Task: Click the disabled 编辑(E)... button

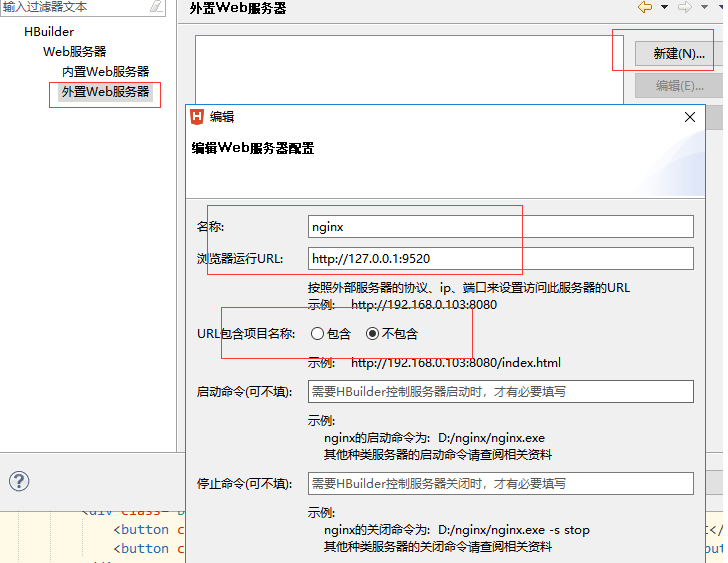Action: click(679, 85)
